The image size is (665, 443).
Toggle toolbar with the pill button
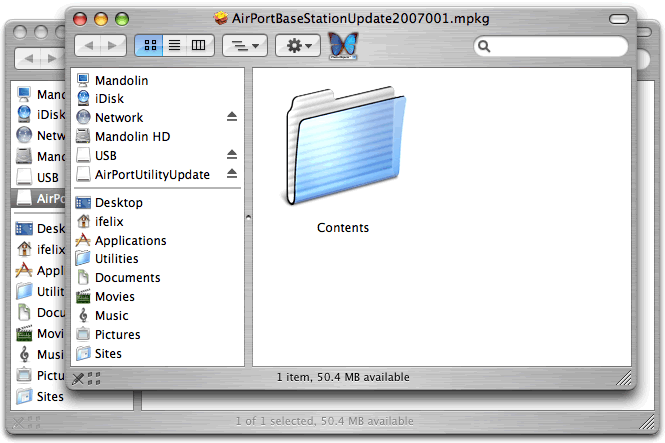point(619,19)
